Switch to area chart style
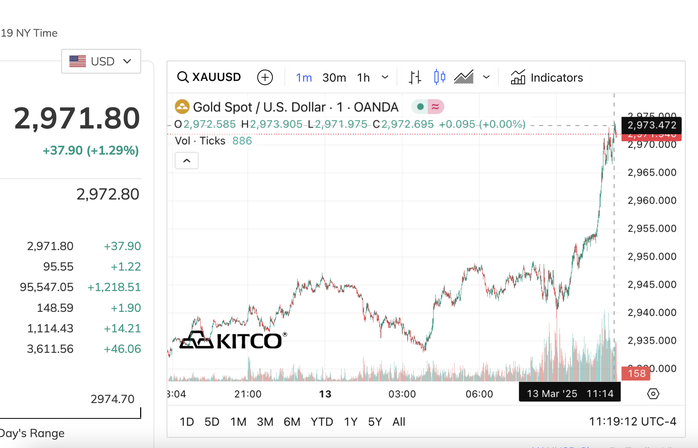This screenshot has width=698, height=448. click(x=463, y=77)
